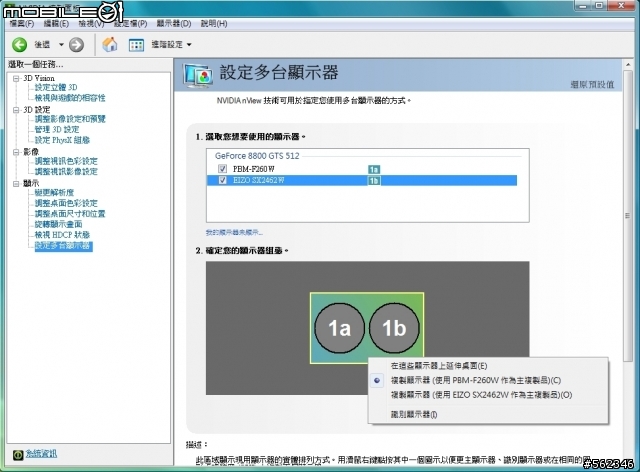The width and height of the screenshot is (640, 472).
Task: Click the 進階設定 button label
Action: [167, 44]
